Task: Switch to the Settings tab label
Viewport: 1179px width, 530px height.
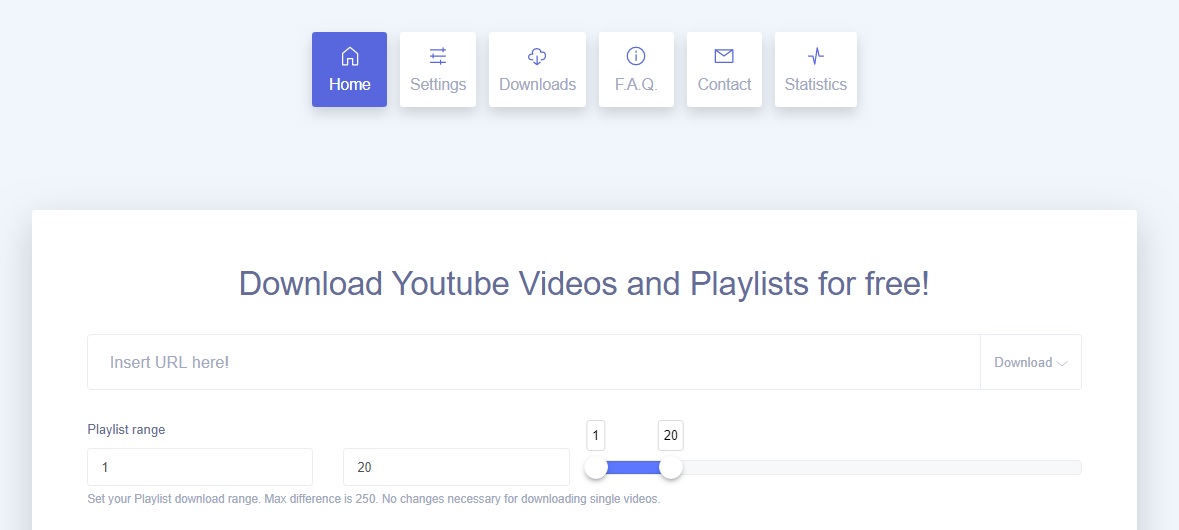Action: pyautogui.click(x=438, y=84)
